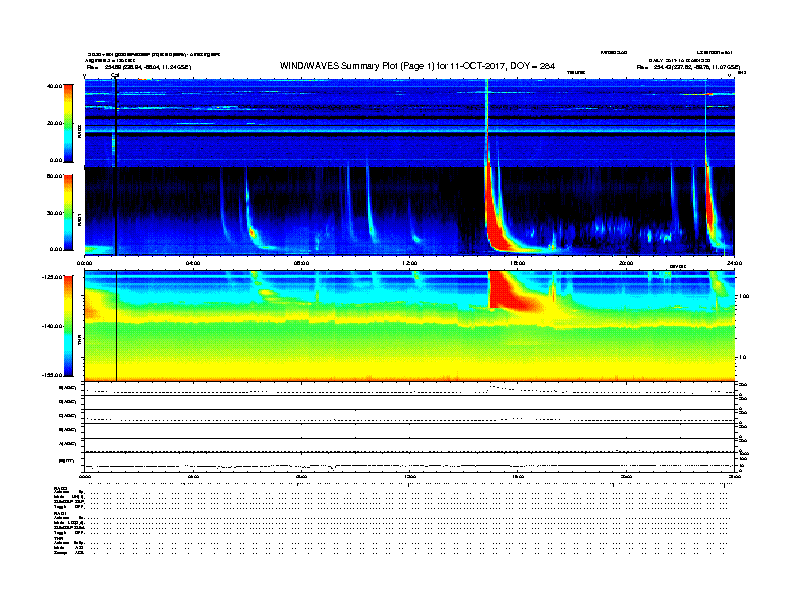
Task: Select the 60.00 label on the RAD1 scale
Action: coord(55,176)
